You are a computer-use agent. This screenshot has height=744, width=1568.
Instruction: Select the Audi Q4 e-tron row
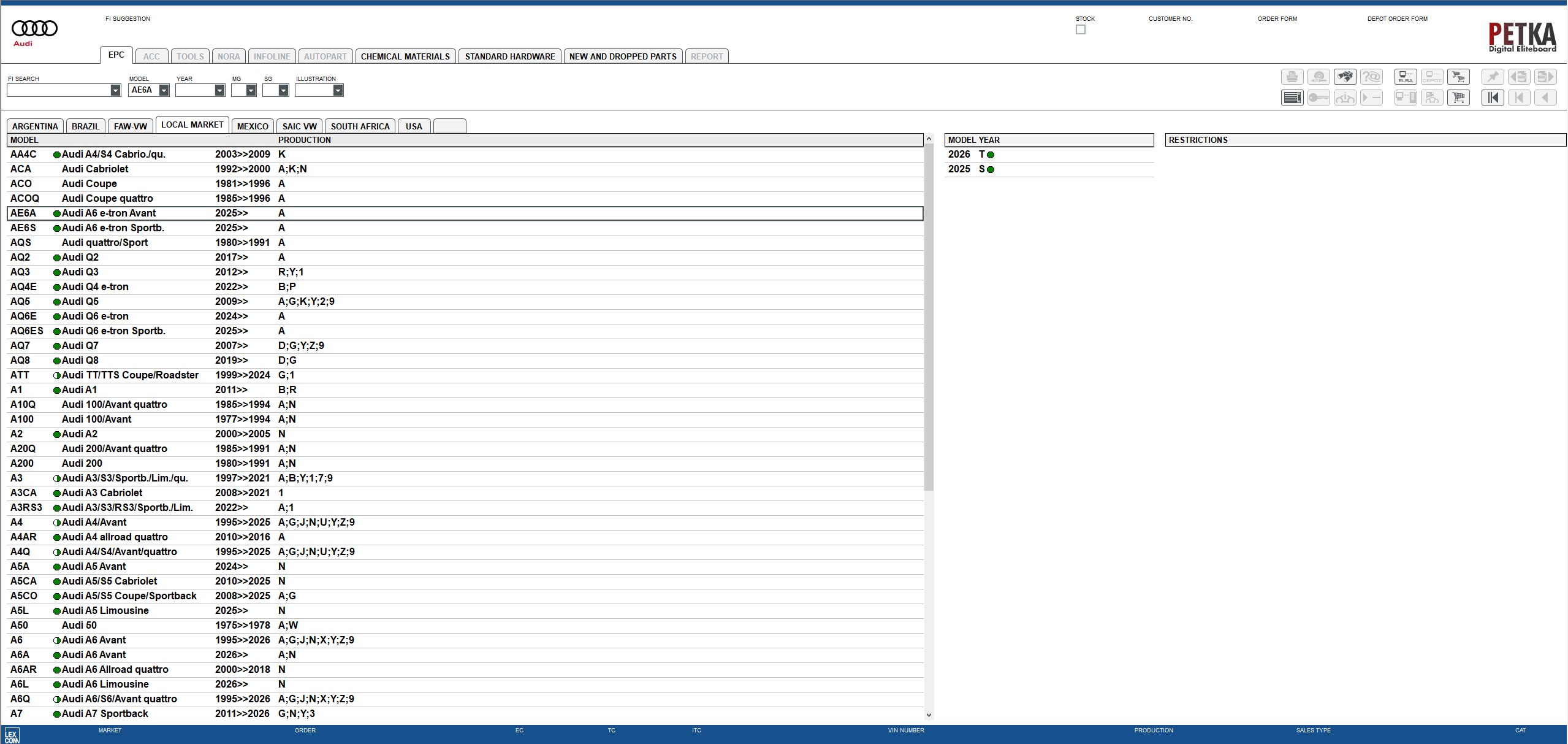tap(465, 287)
